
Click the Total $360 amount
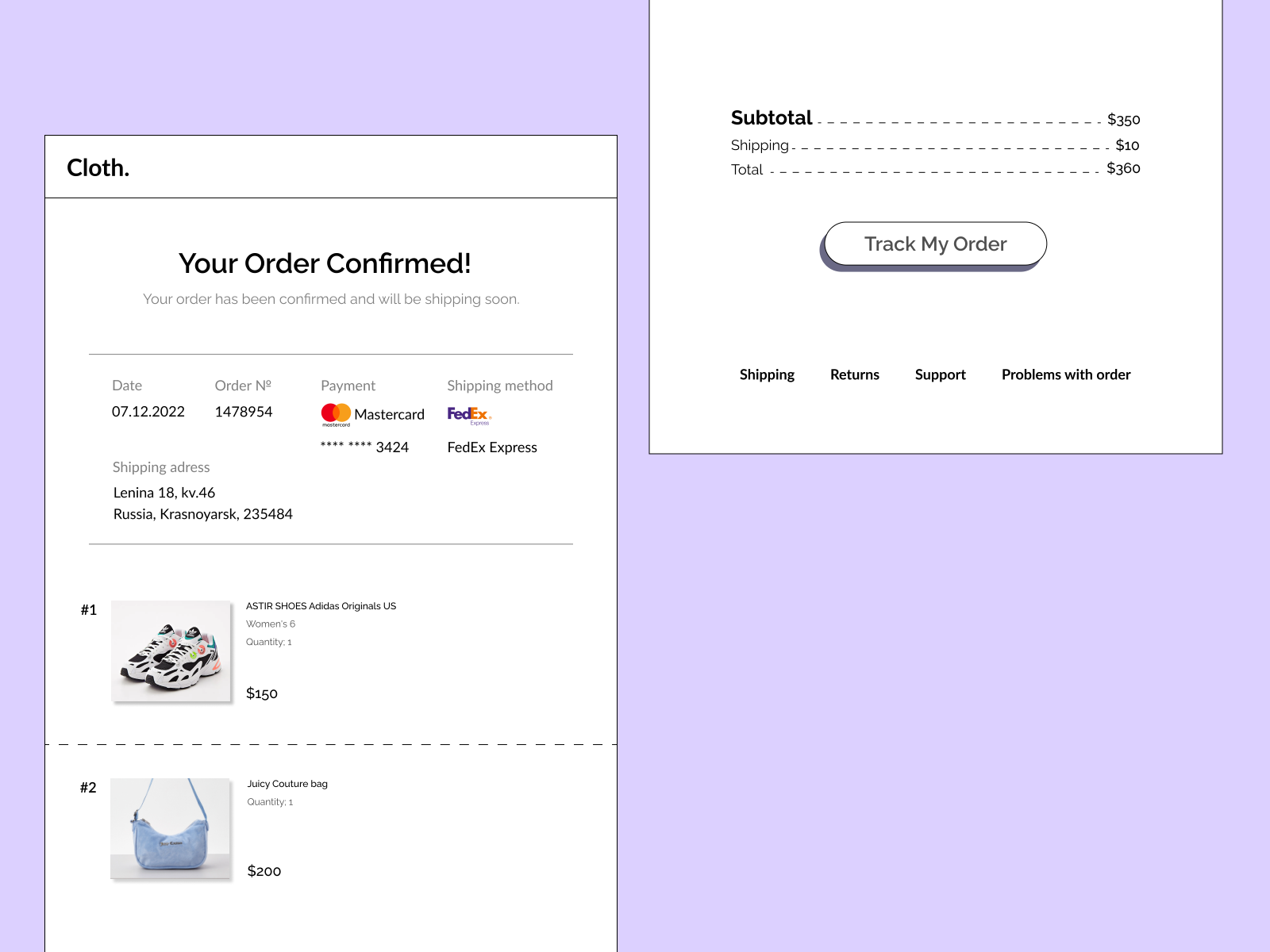1122,168
